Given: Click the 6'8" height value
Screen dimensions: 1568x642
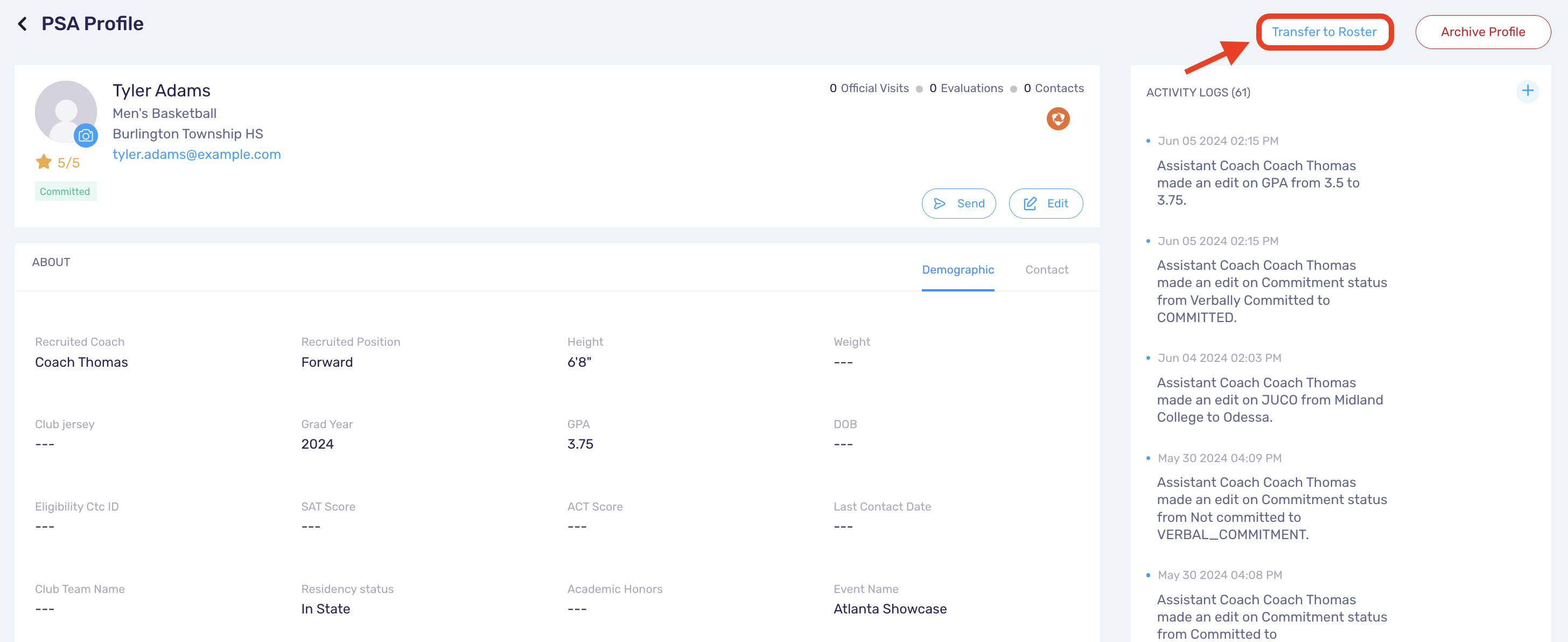Looking at the screenshot, I should pyautogui.click(x=579, y=362).
